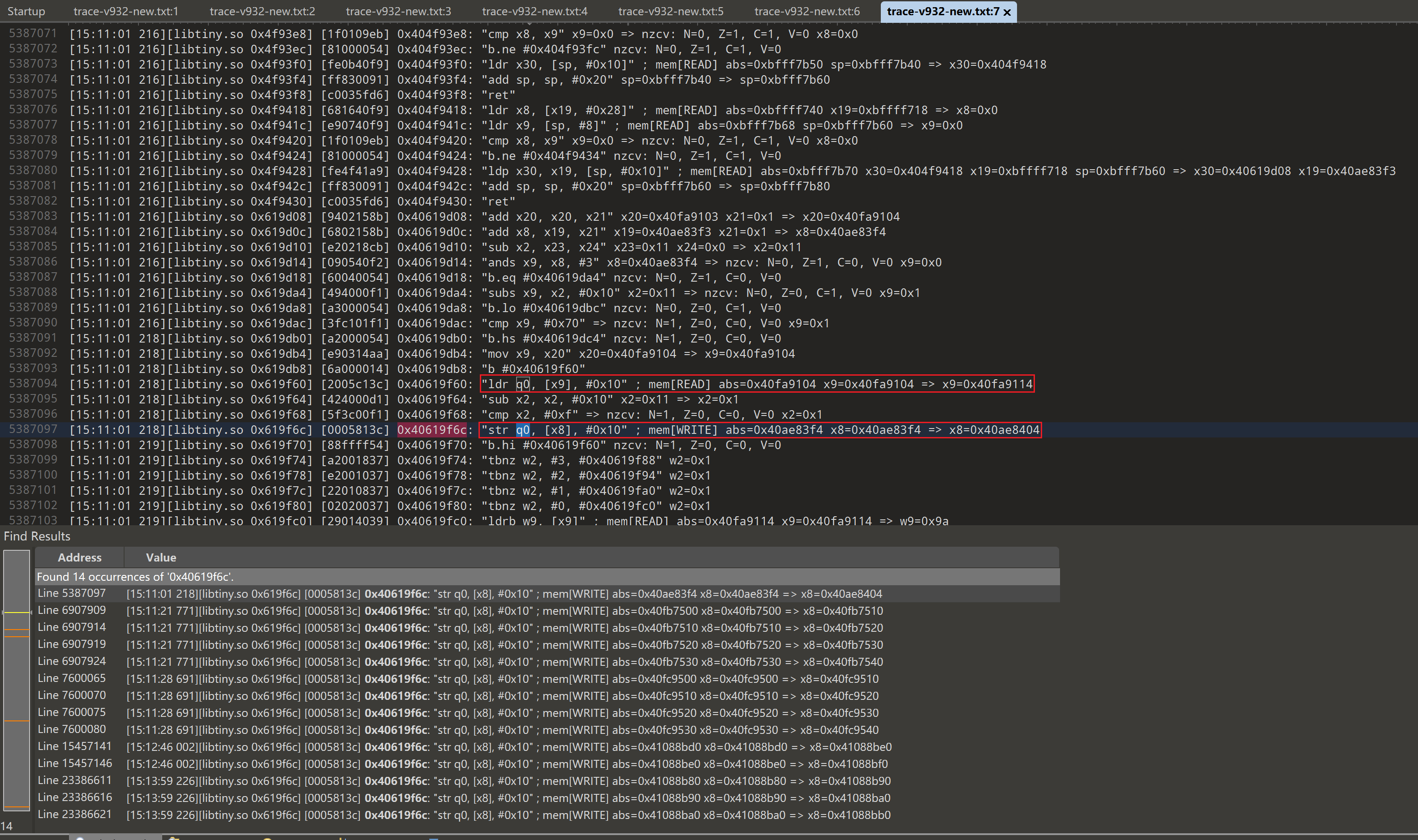The height and width of the screenshot is (840, 1418).
Task: Jump to find result Line 7600070
Action: point(547,696)
